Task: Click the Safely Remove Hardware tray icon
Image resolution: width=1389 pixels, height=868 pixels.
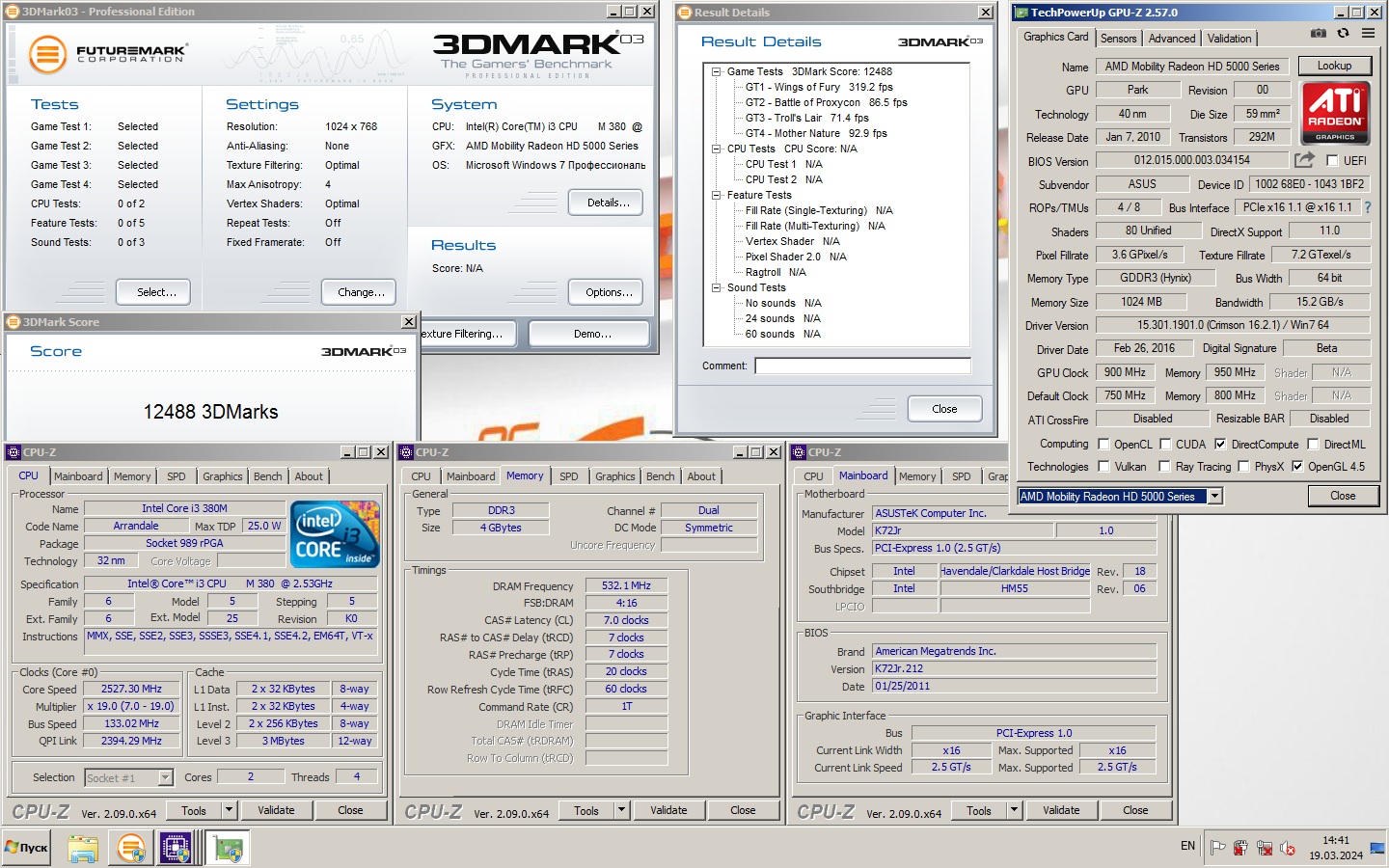Action: pos(1241,848)
